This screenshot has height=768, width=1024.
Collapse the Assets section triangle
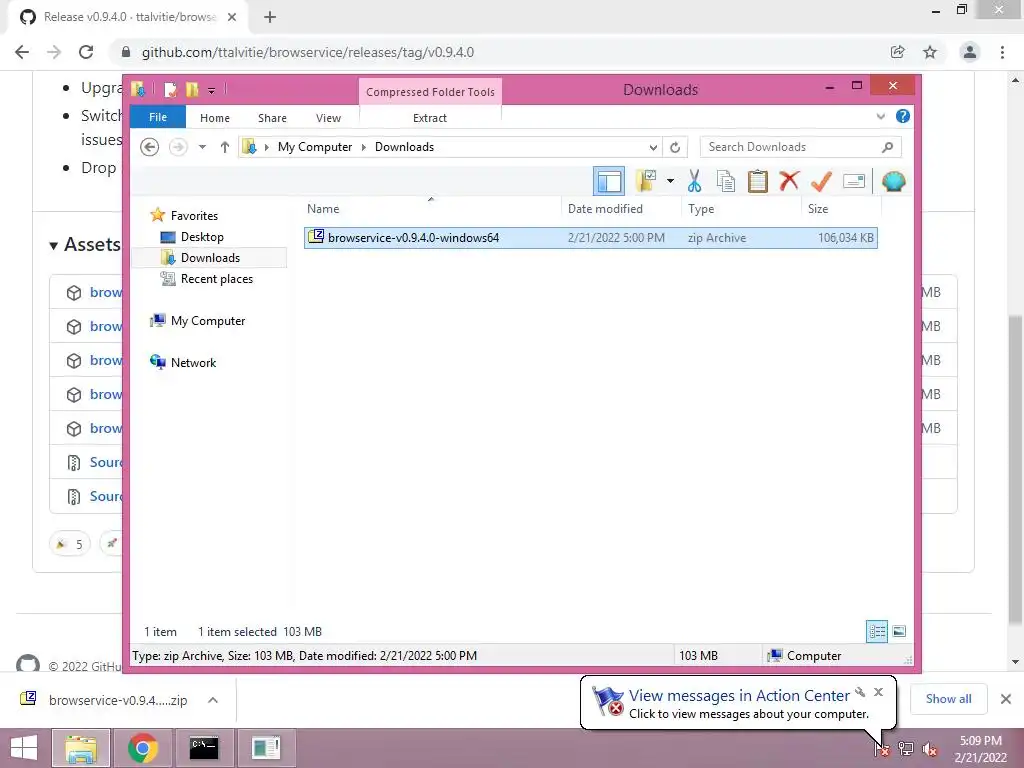[54, 246]
